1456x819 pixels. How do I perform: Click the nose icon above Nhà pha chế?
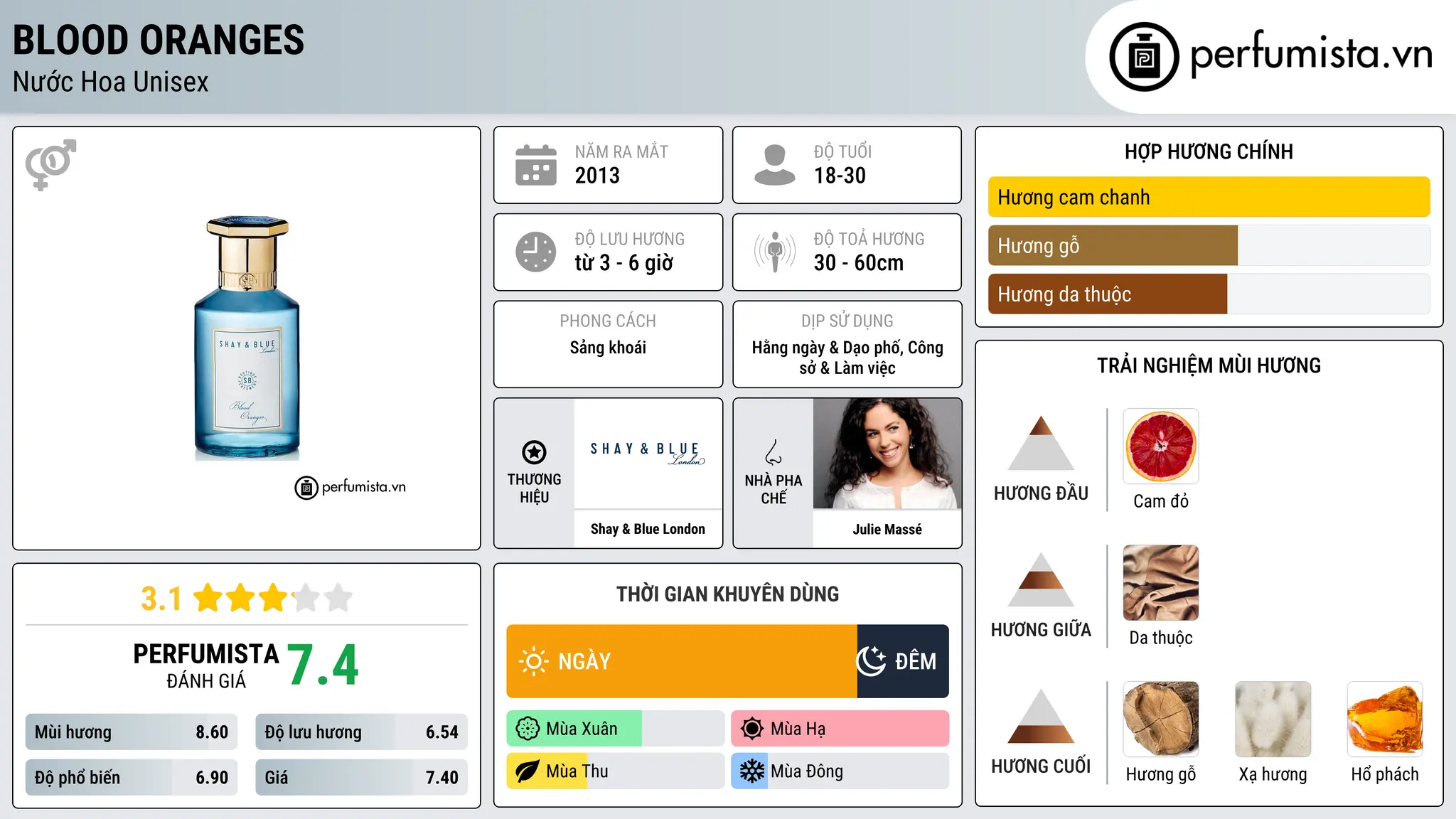coord(773,452)
